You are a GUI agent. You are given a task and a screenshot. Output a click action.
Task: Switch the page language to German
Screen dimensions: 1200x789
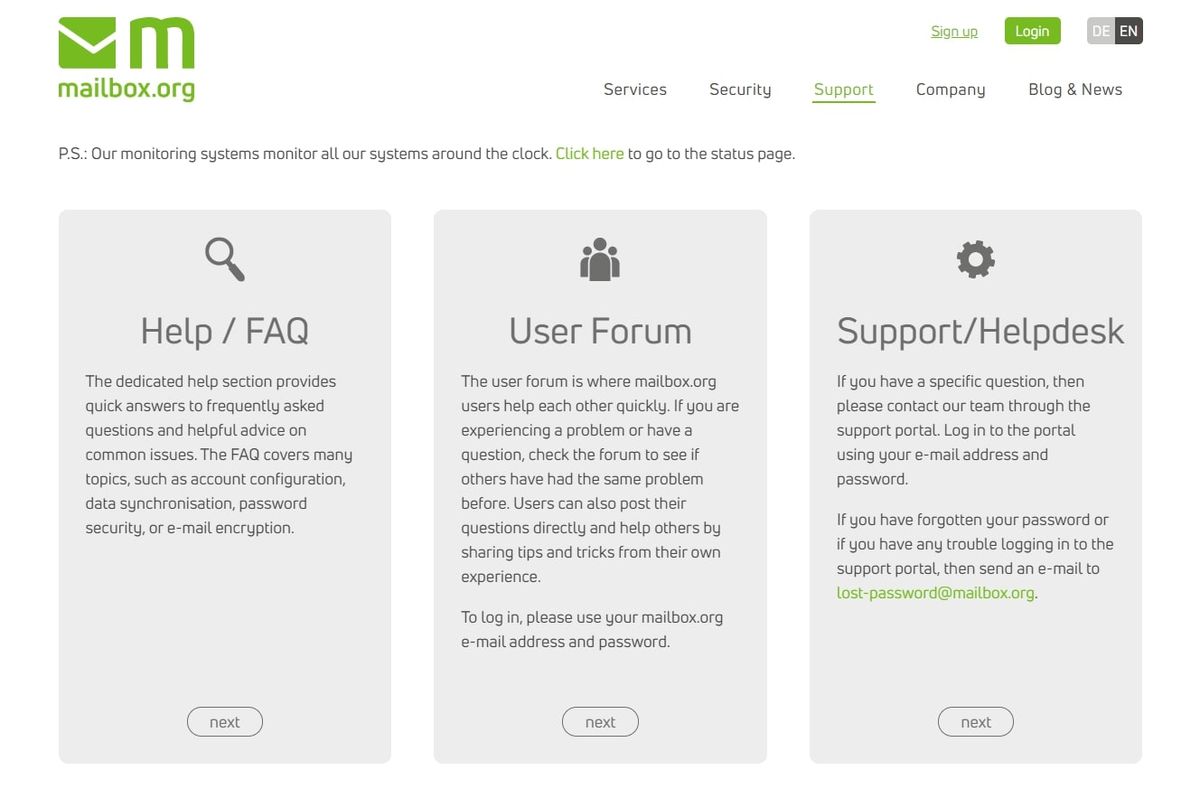pos(1100,31)
